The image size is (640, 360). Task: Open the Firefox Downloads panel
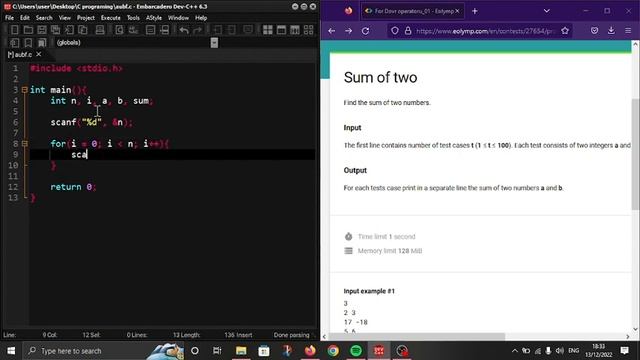click(x=611, y=31)
